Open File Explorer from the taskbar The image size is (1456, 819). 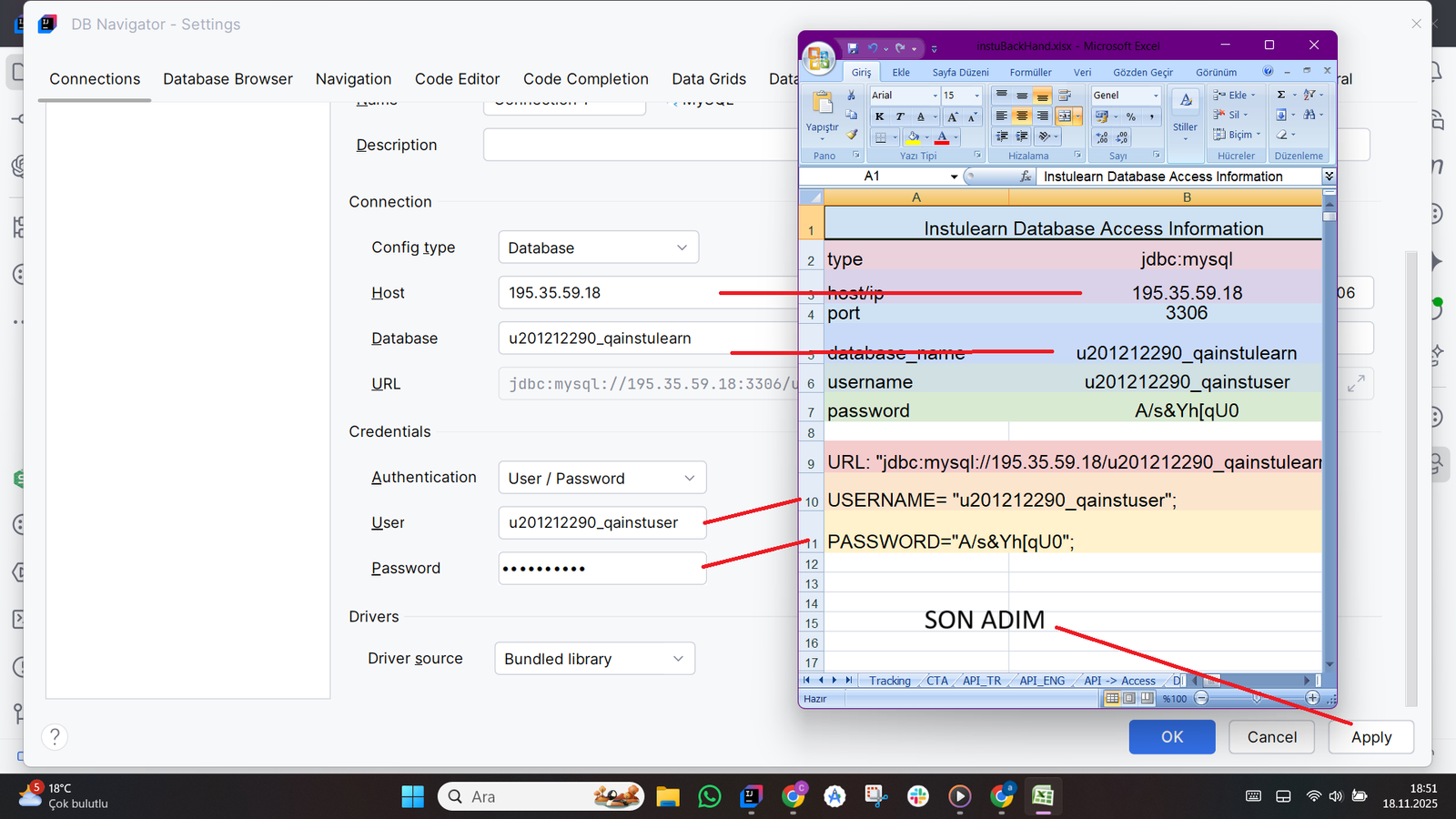point(668,796)
